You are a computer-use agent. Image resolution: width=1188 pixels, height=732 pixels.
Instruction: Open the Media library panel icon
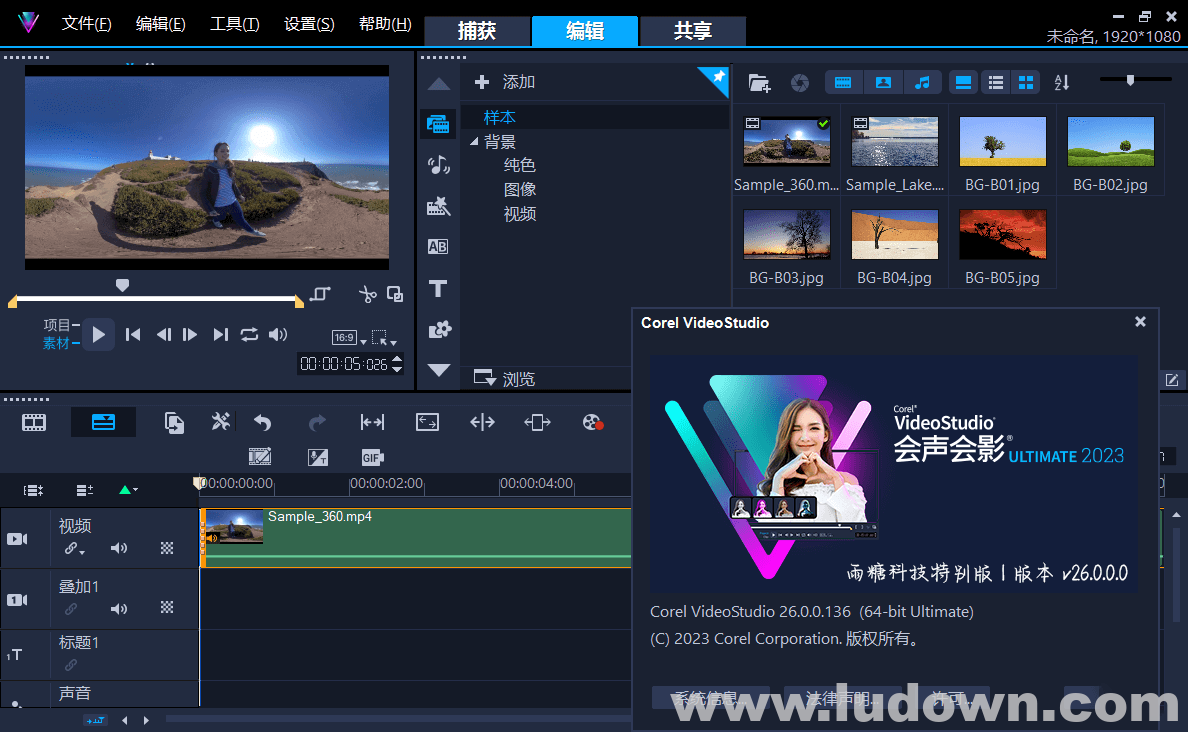438,124
